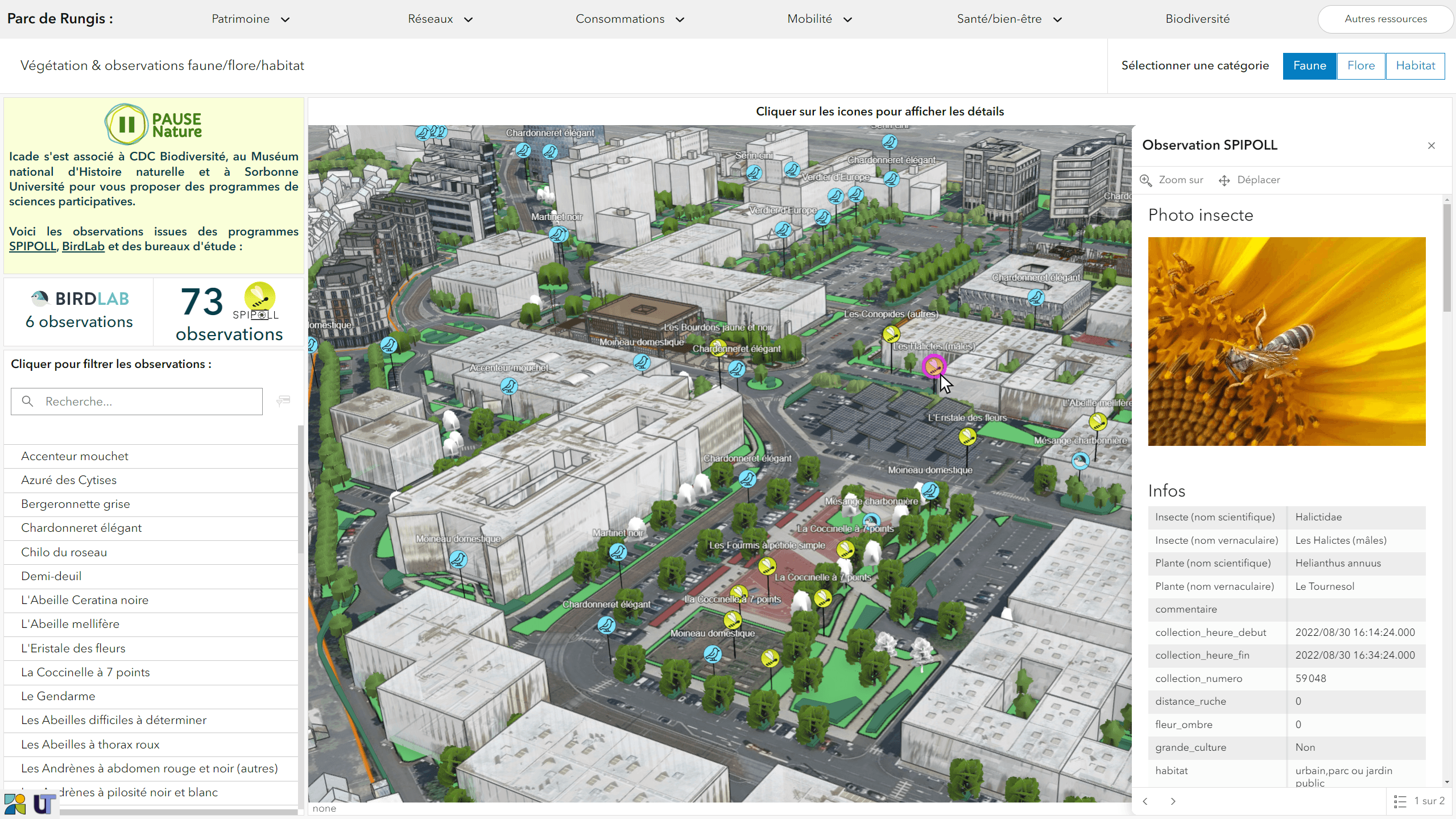Open the SPIPOLL hyperlink

pyautogui.click(x=32, y=246)
